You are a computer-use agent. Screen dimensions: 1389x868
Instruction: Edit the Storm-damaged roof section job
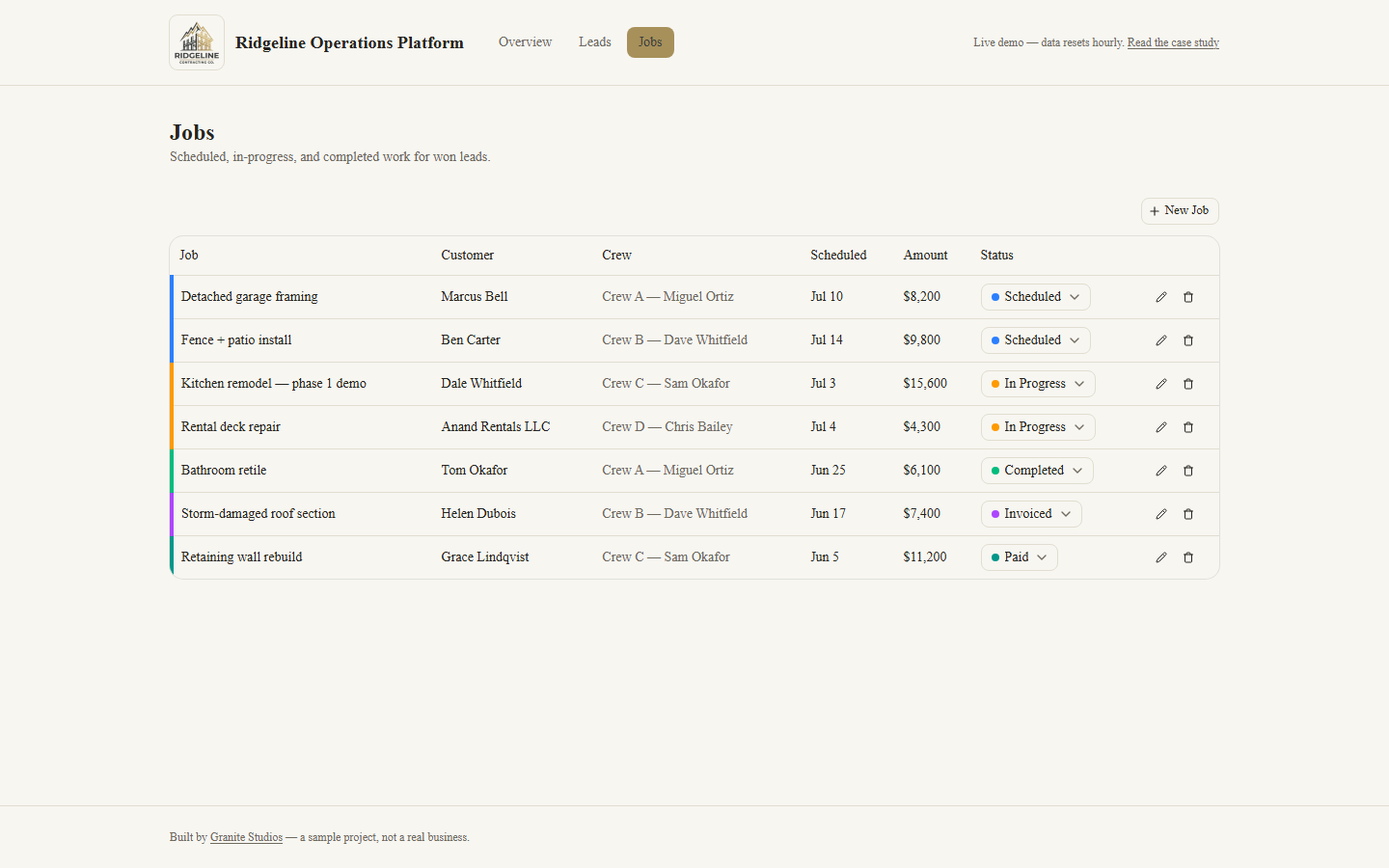pyautogui.click(x=1161, y=514)
